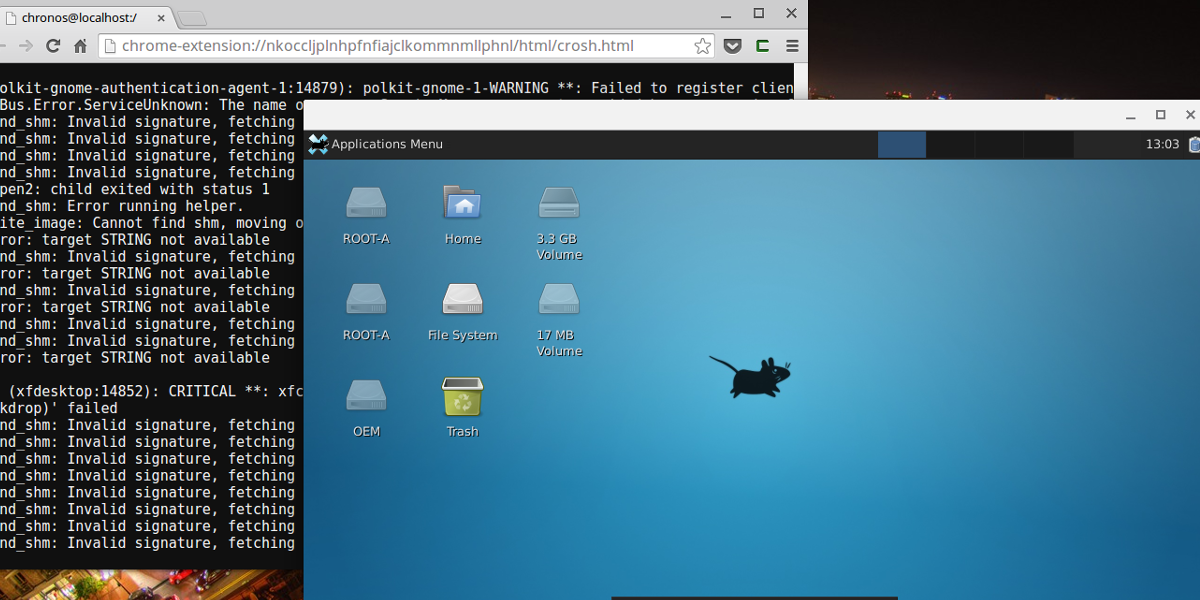This screenshot has width=1200, height=600.
Task: Select the File System drive icon
Action: tap(462, 300)
